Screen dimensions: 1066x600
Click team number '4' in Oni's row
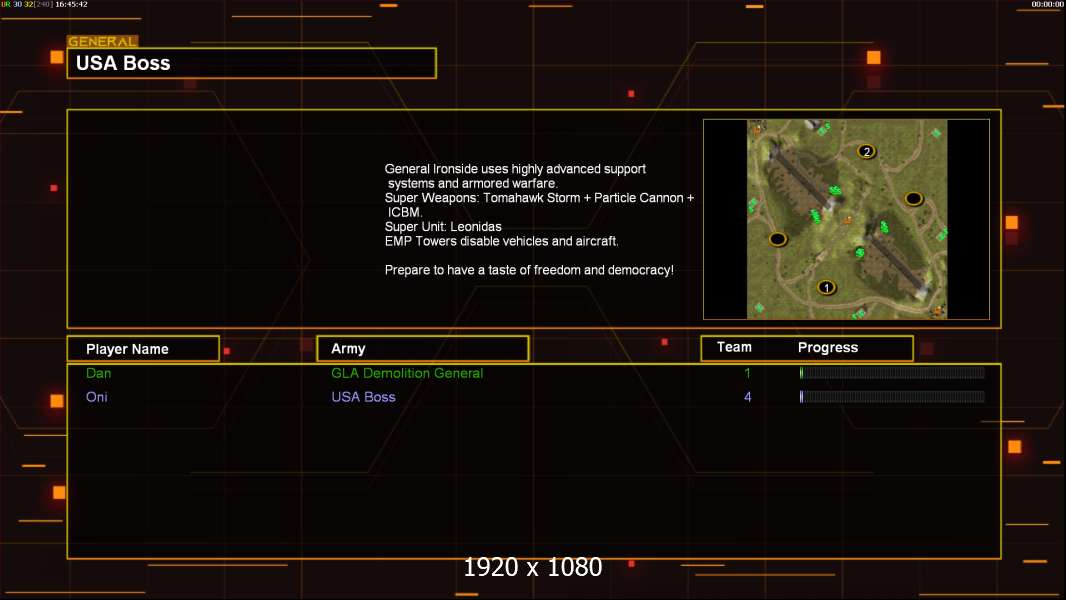click(747, 397)
